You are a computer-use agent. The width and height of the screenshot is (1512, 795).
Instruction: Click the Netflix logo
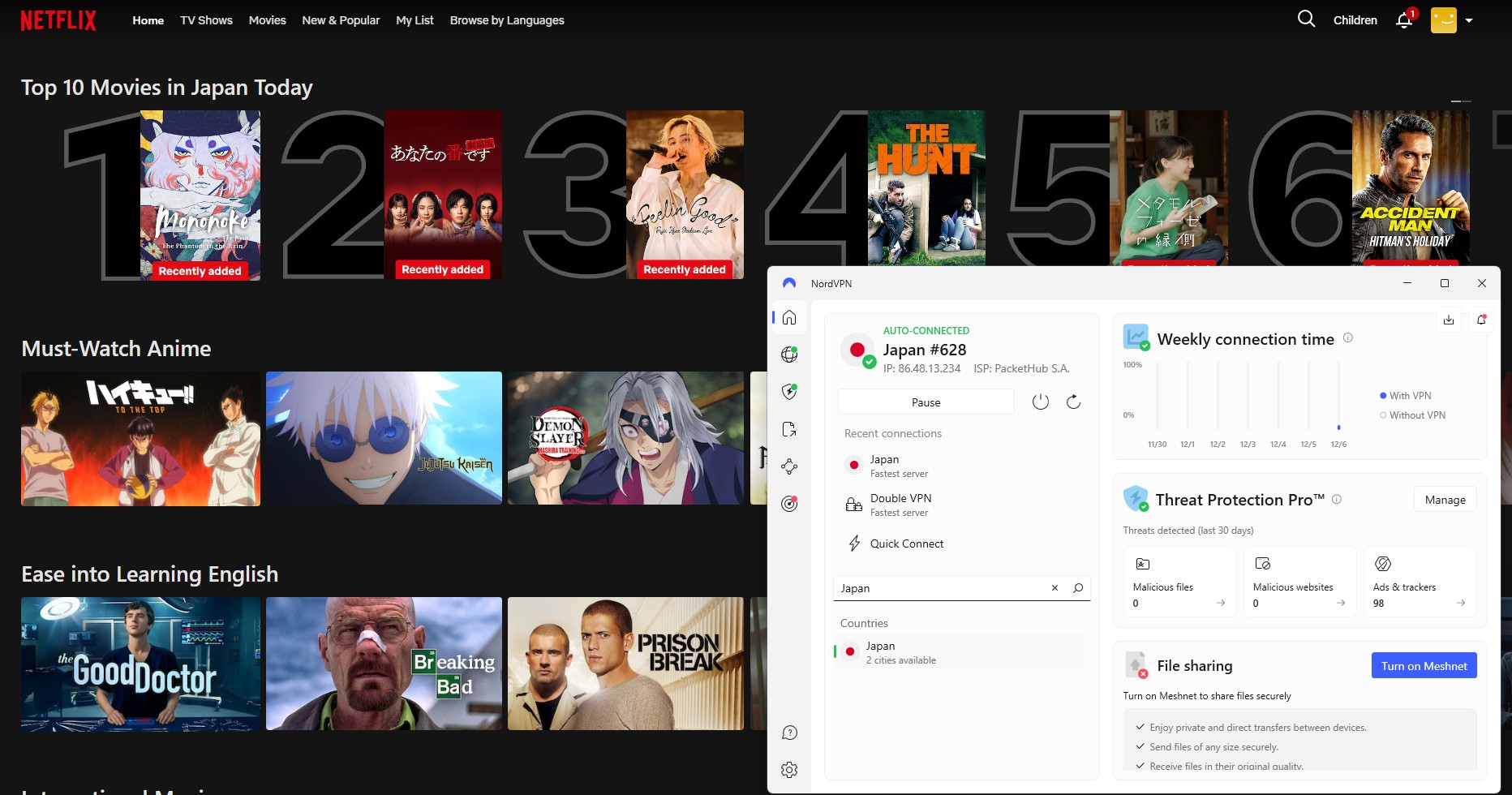pyautogui.click(x=58, y=20)
